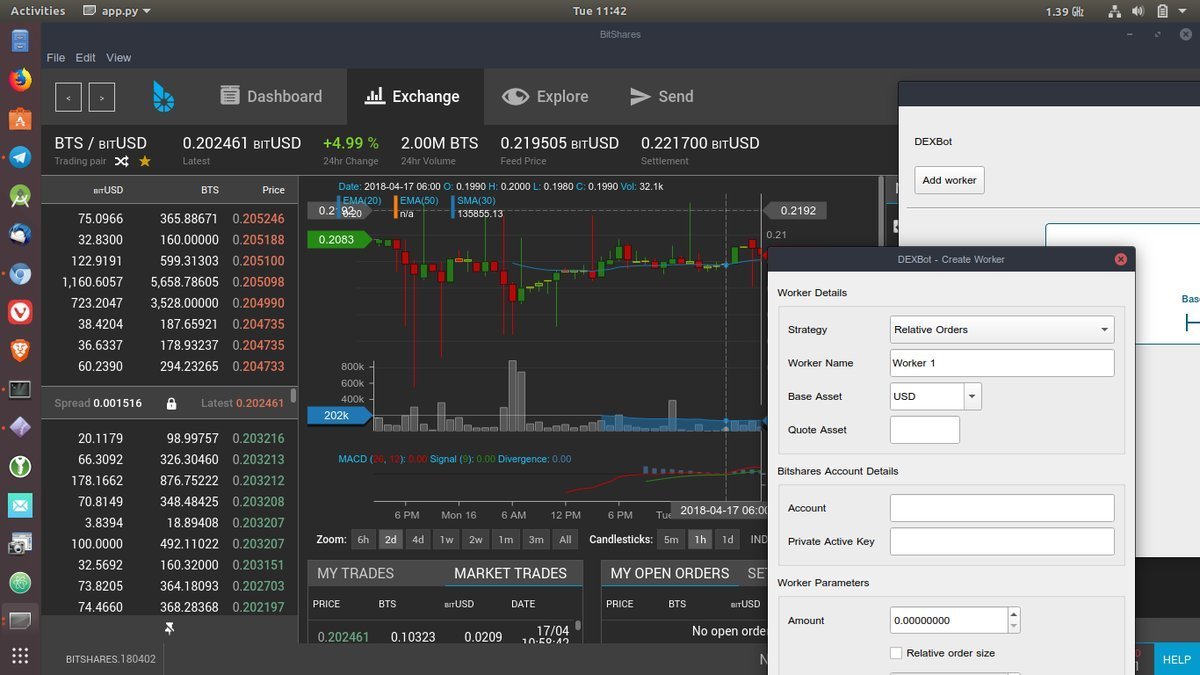Viewport: 1200px width, 675px height.
Task: Choose 1d candlesticks
Action: [x=728, y=540]
